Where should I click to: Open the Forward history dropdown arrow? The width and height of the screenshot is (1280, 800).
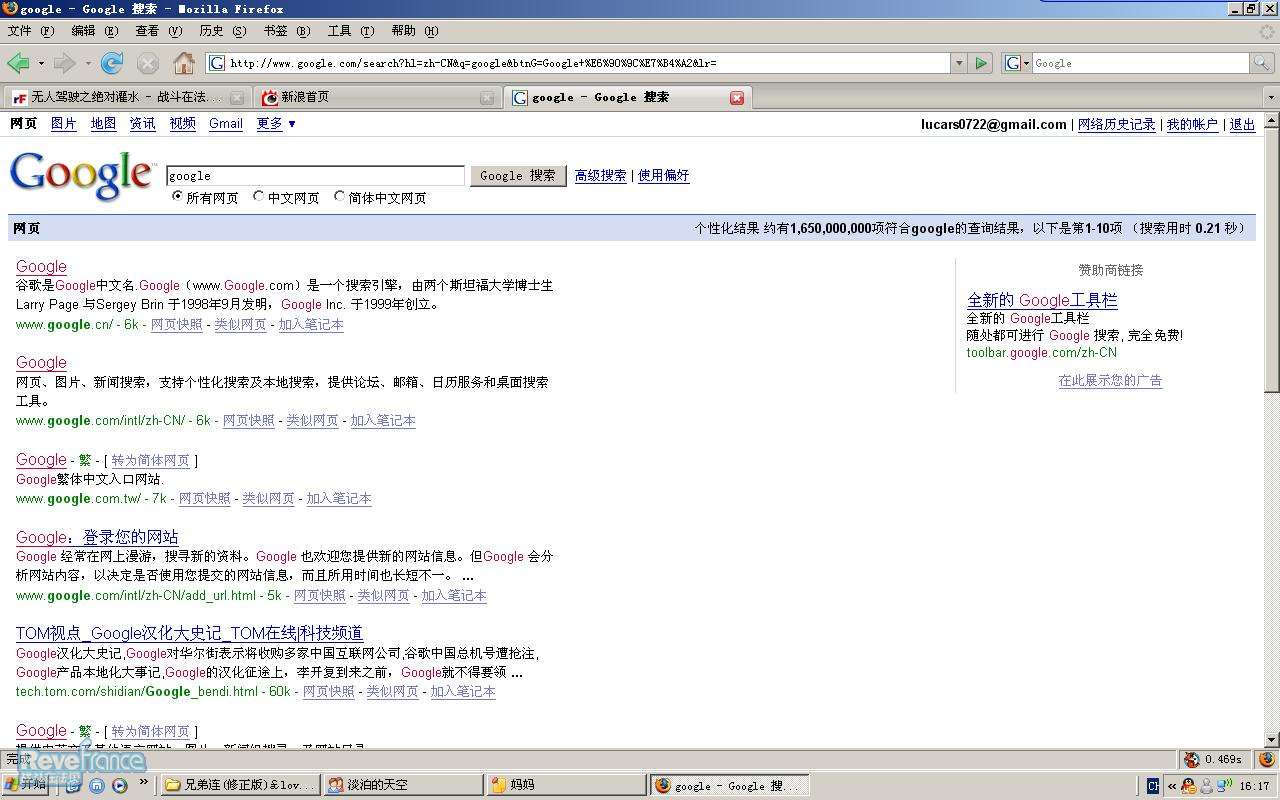[x=88, y=63]
